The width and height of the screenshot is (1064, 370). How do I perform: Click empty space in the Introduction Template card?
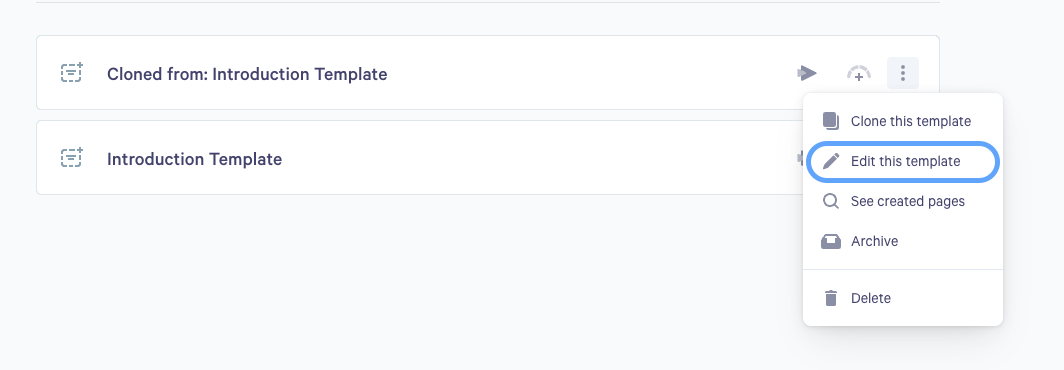(x=529, y=158)
